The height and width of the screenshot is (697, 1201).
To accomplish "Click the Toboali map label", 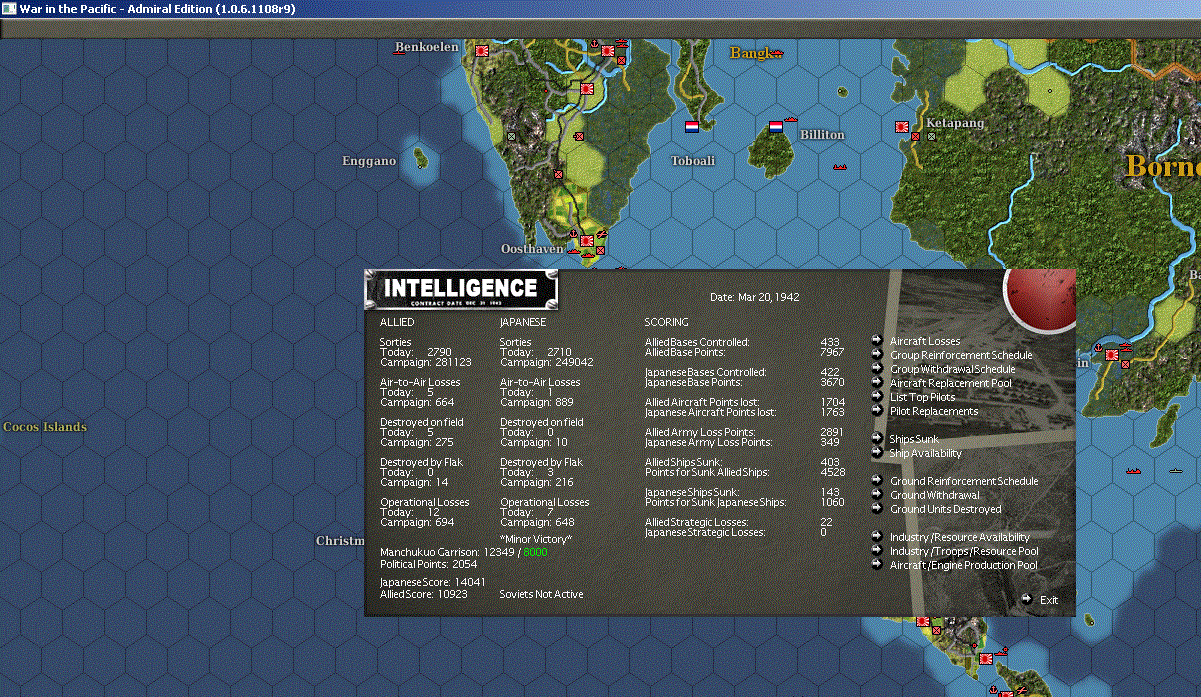I will [693, 161].
